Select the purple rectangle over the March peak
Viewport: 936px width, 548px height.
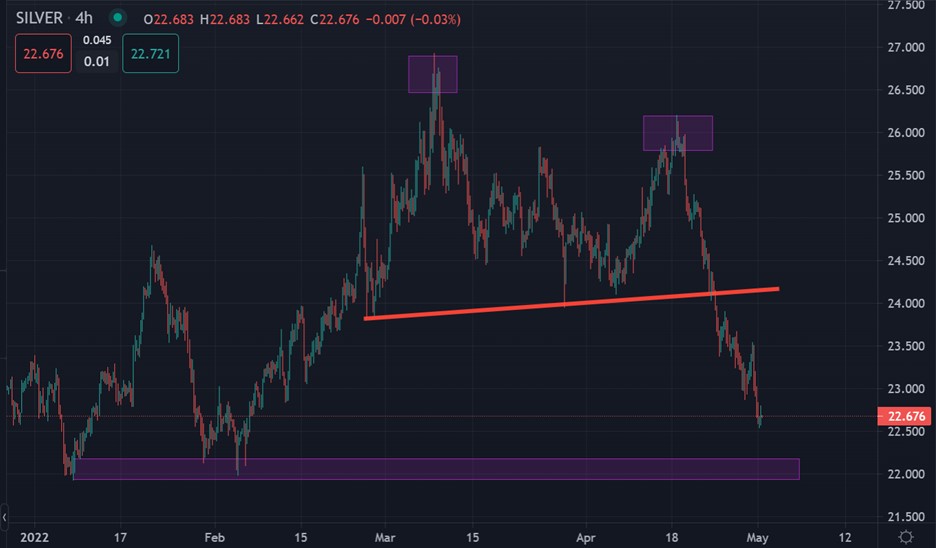433,74
